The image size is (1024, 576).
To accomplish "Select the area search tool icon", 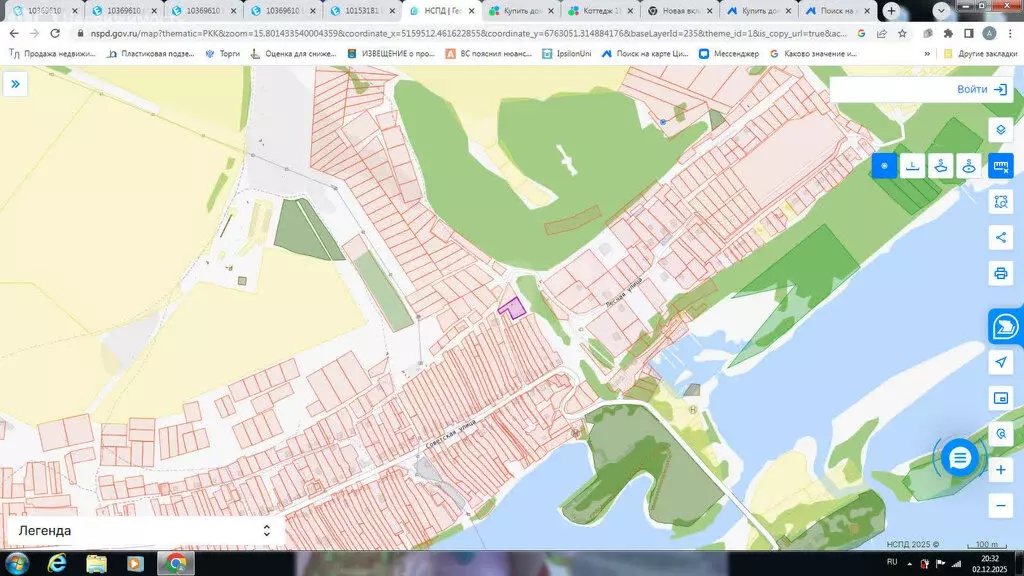I will tap(1000, 201).
